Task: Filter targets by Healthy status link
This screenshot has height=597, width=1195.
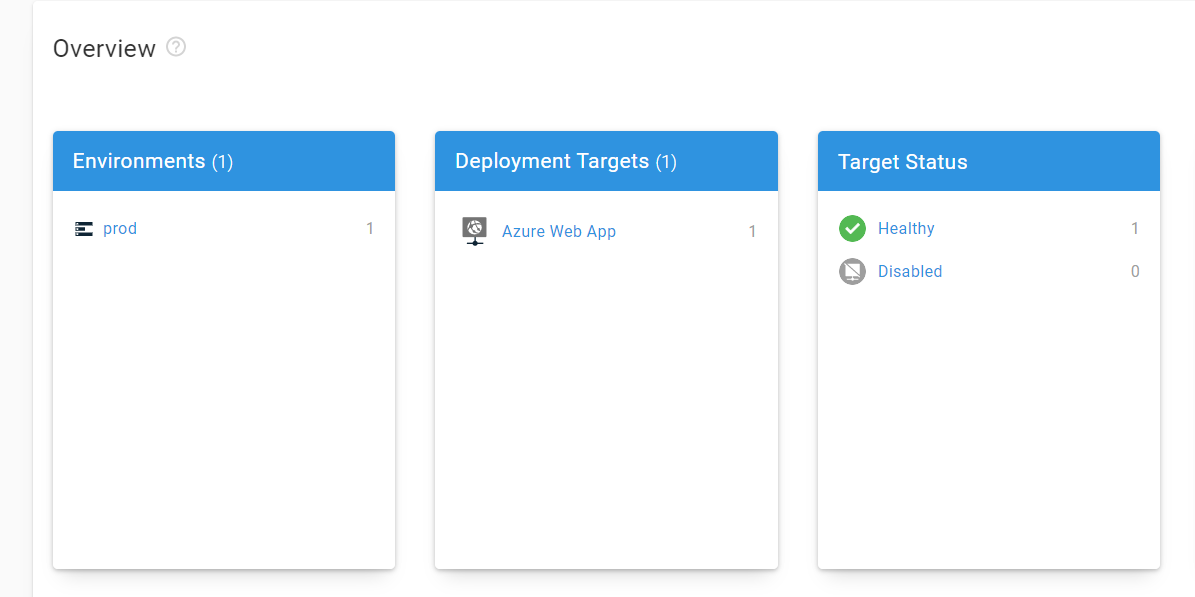Action: [x=906, y=229]
